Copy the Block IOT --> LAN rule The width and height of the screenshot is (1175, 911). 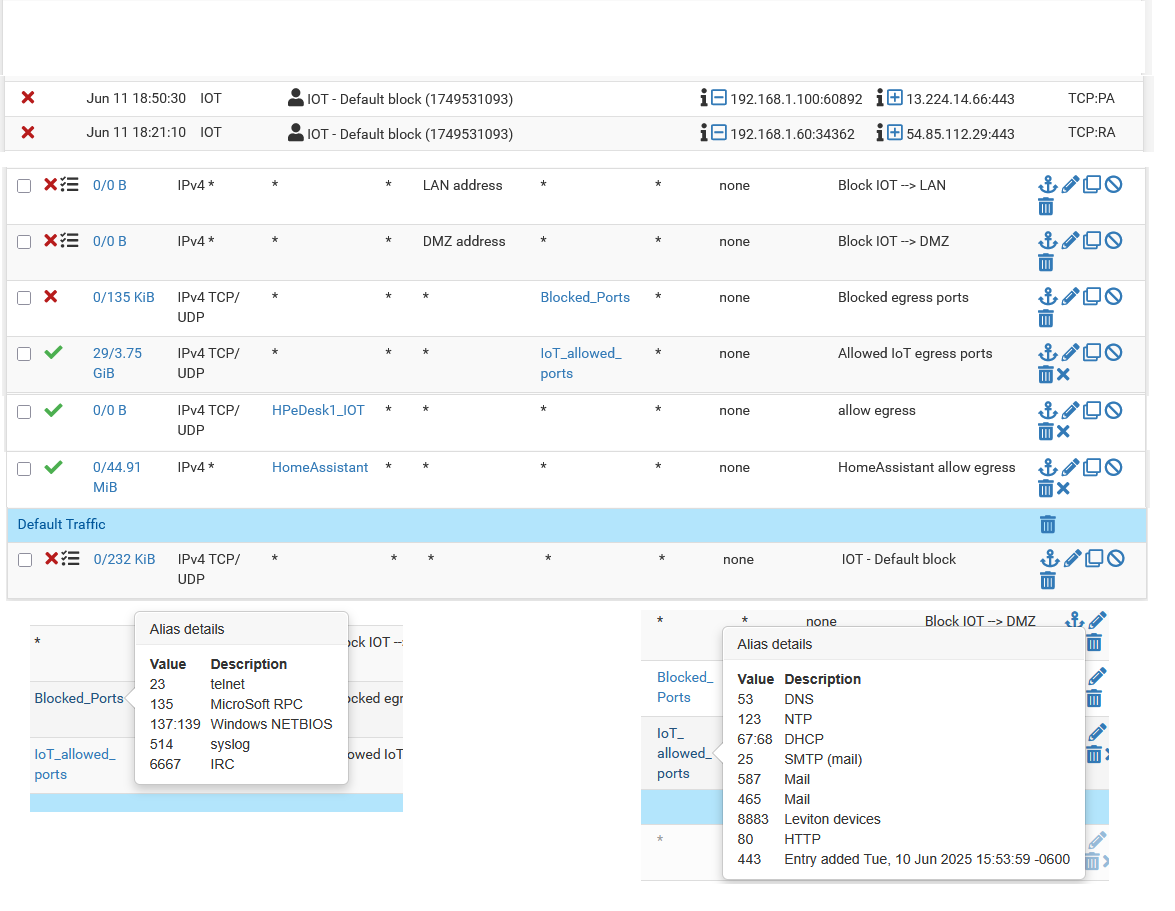point(1092,184)
